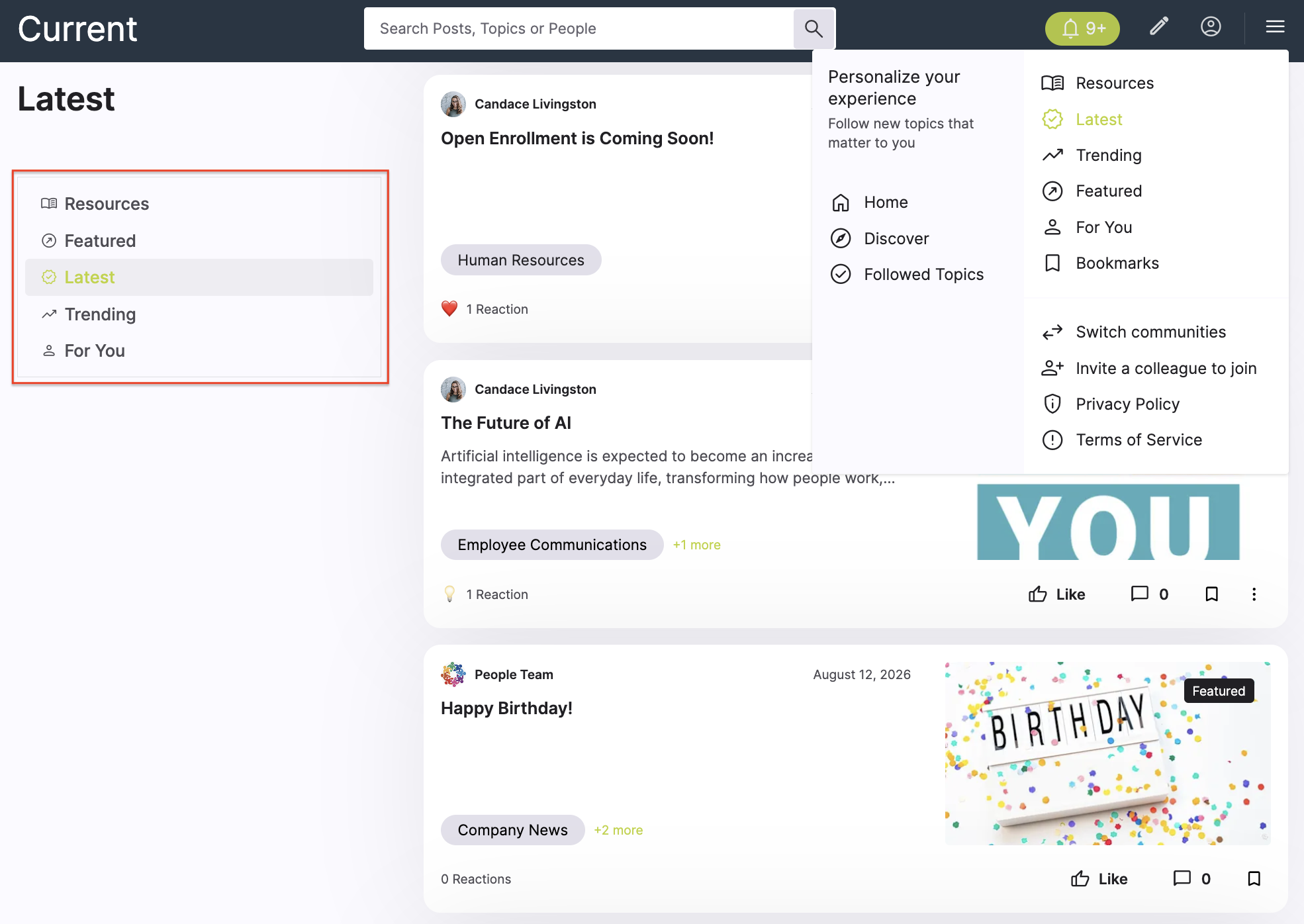Open the notifications bell showing 9+
Screen dimensions: 1304x924
click(1082, 28)
